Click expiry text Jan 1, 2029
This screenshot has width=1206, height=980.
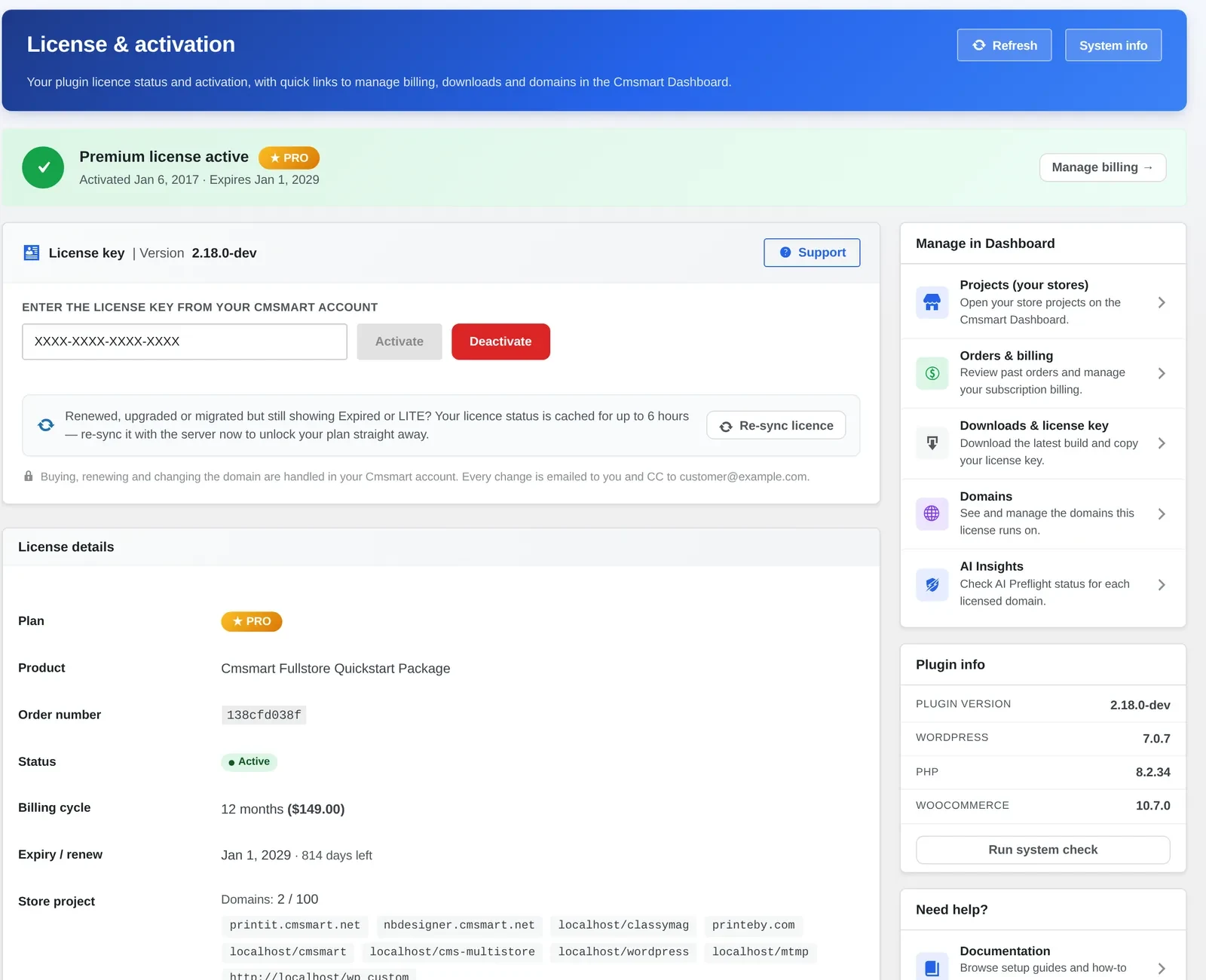tap(256, 855)
